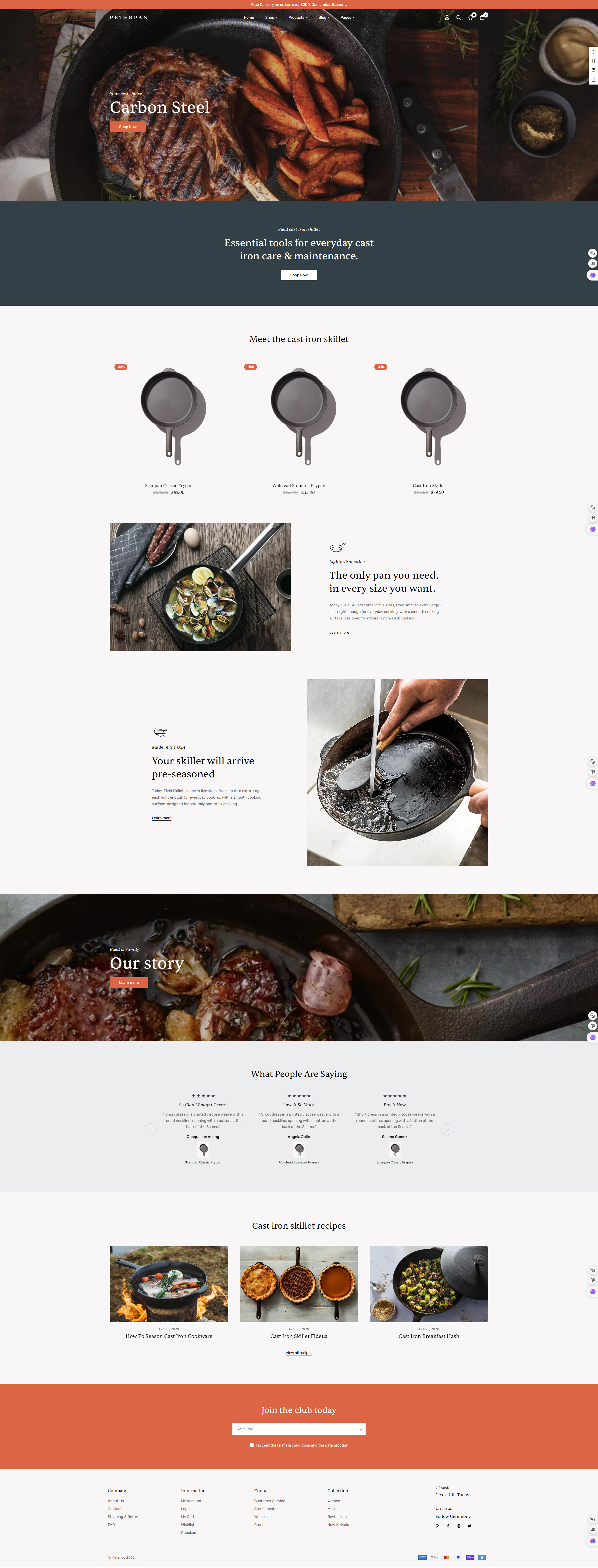Click the Facebook icon in footer
The width and height of the screenshot is (598, 1568).
tap(448, 1526)
